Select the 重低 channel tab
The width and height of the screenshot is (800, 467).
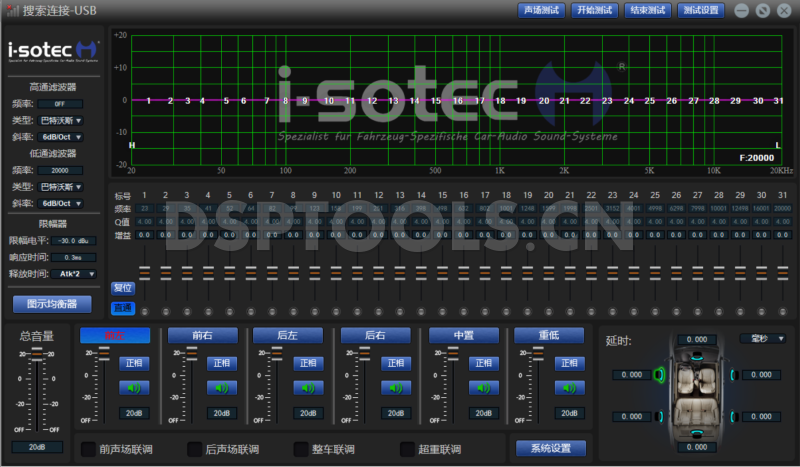[549, 335]
